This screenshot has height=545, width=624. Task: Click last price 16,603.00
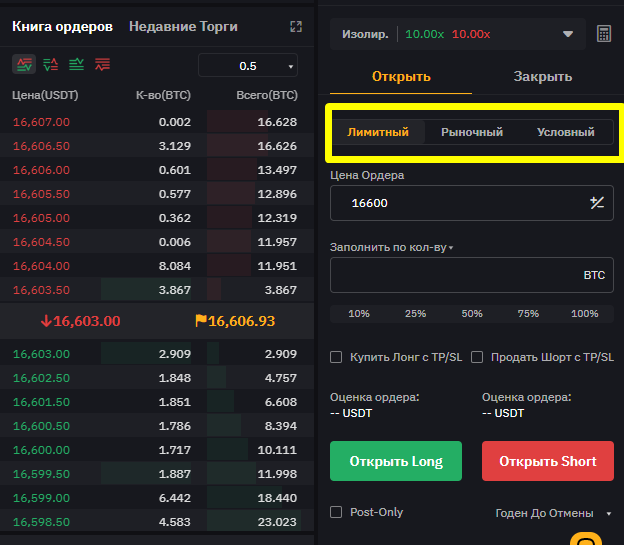click(86, 321)
